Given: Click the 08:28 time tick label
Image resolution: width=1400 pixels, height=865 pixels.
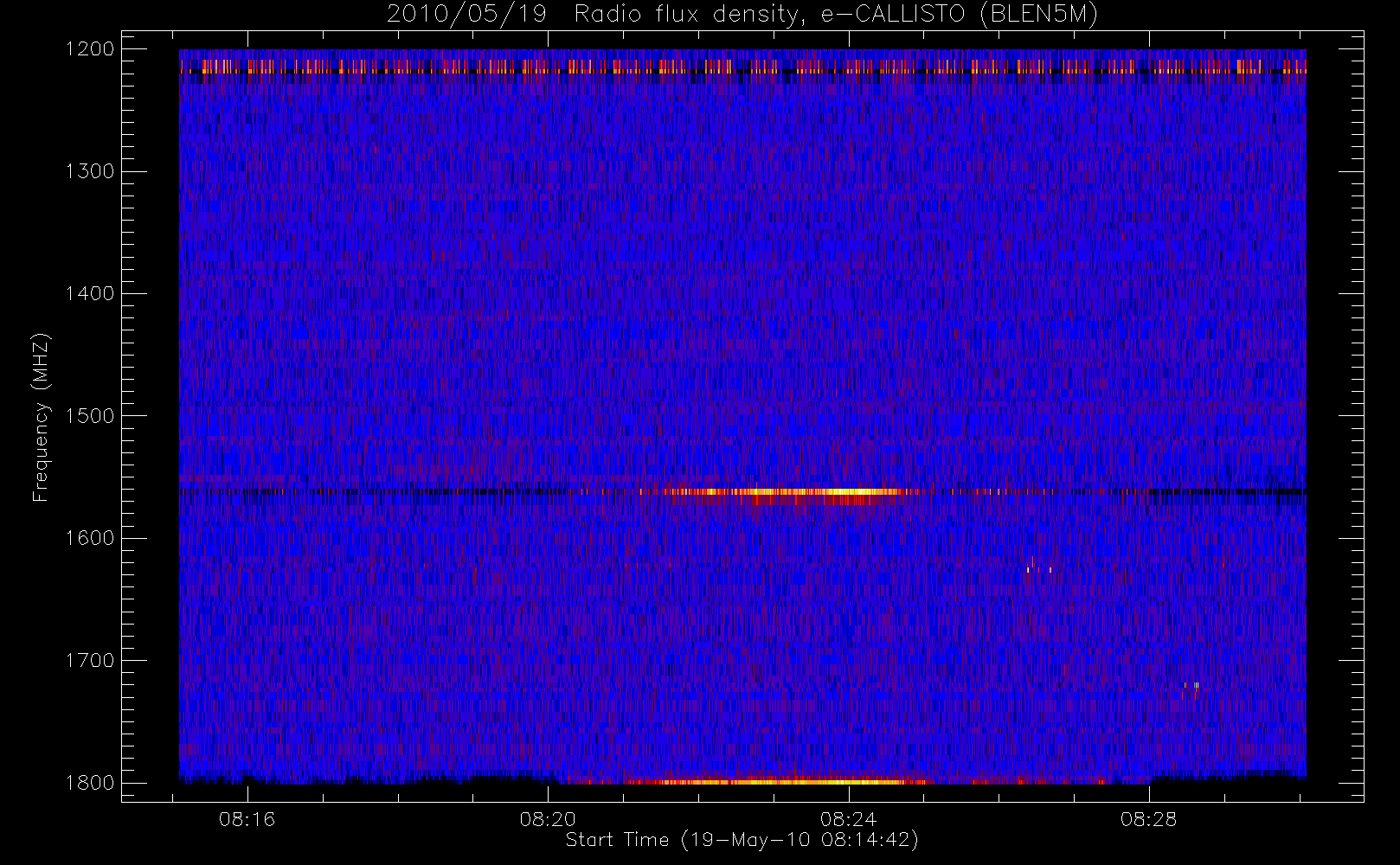Looking at the screenshot, I should [1149, 819].
